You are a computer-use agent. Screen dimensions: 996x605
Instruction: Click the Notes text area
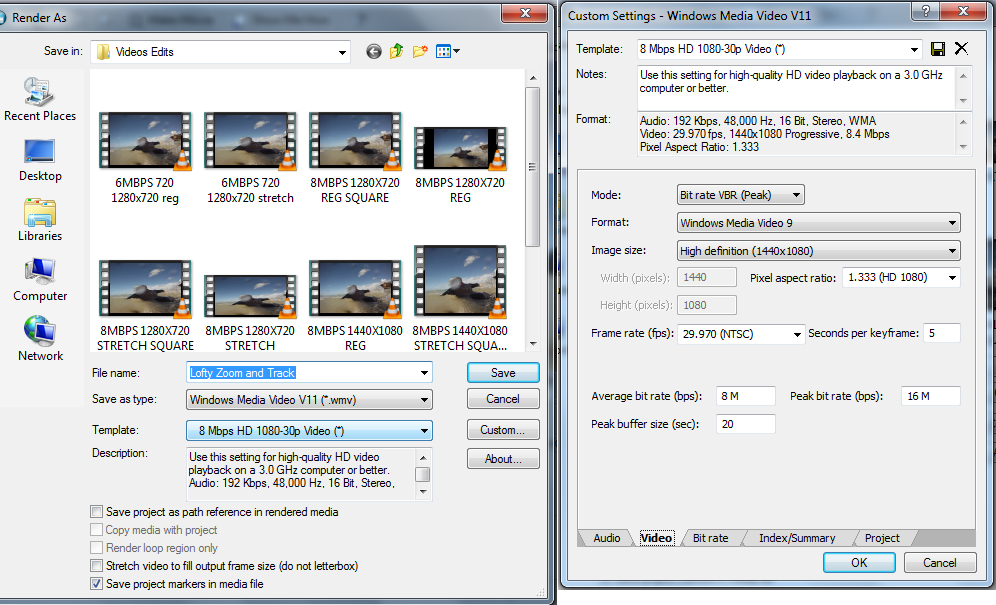pos(796,87)
